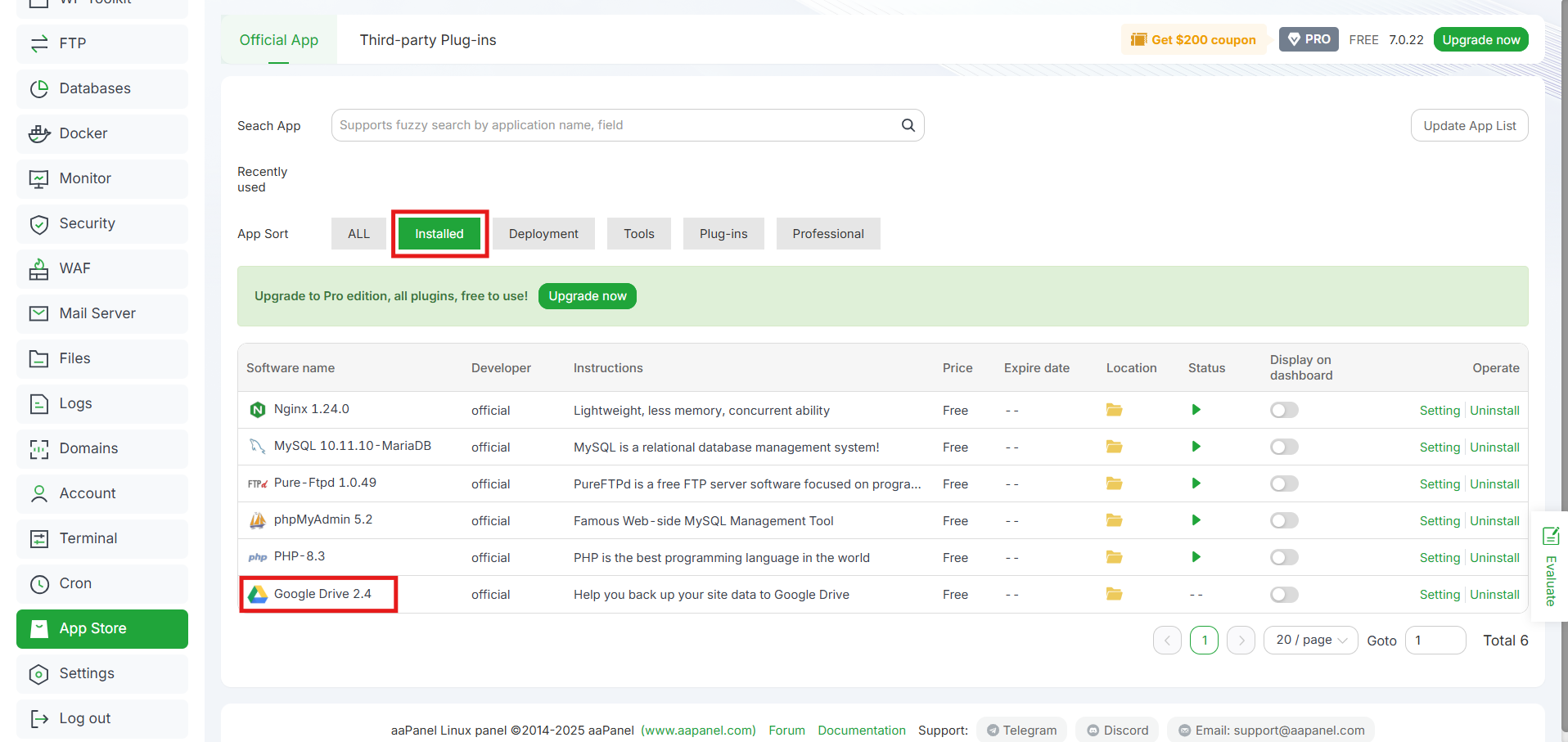Open the Databases section from sidebar
The height and width of the screenshot is (742, 1568).
94,88
